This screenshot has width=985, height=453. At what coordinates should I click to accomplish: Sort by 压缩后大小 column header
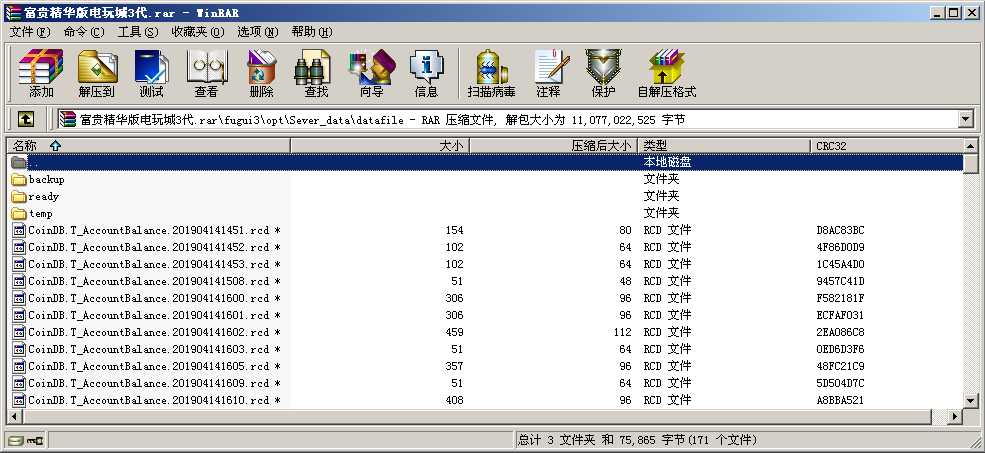point(553,146)
